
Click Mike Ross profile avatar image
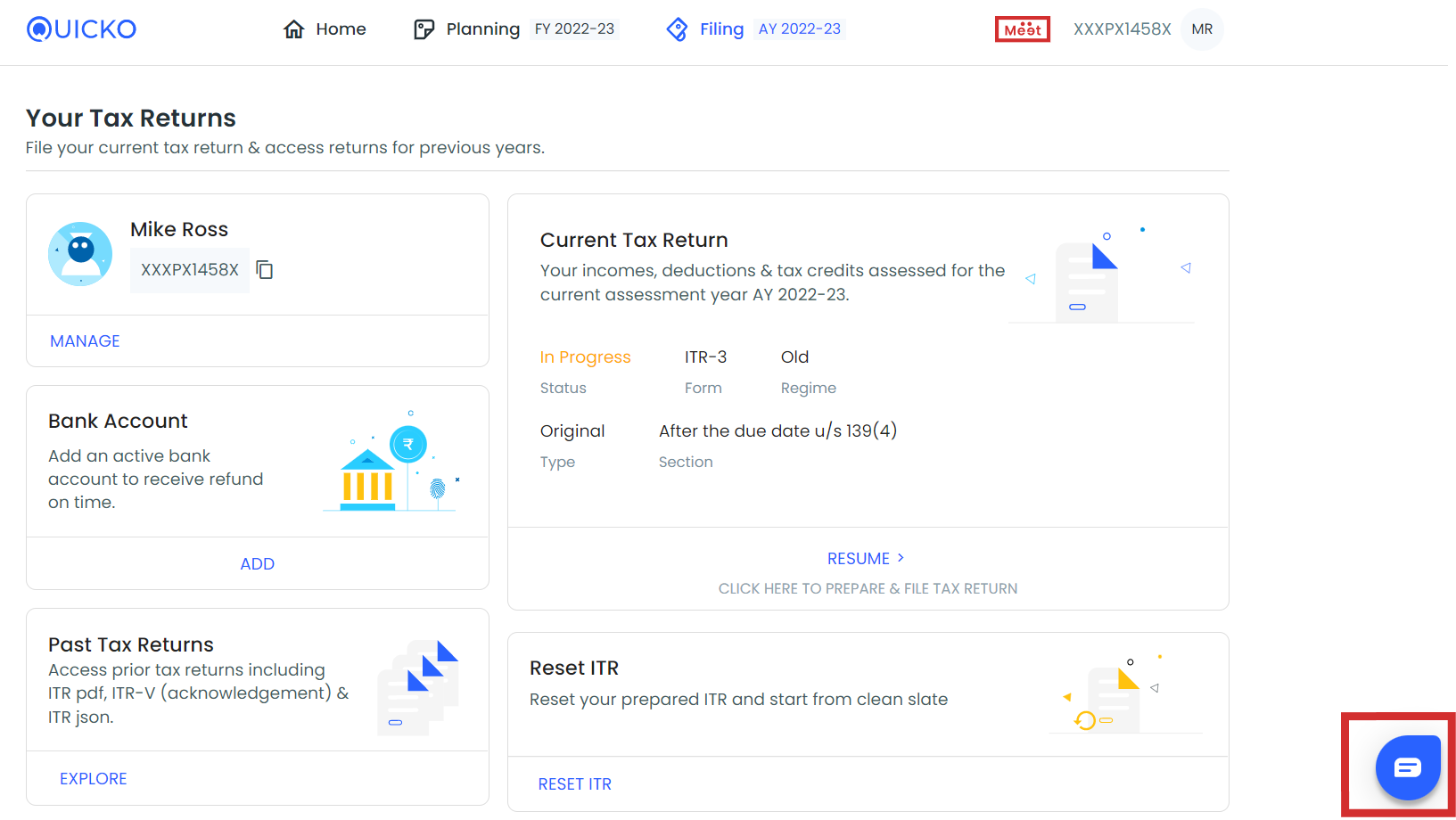[80, 254]
